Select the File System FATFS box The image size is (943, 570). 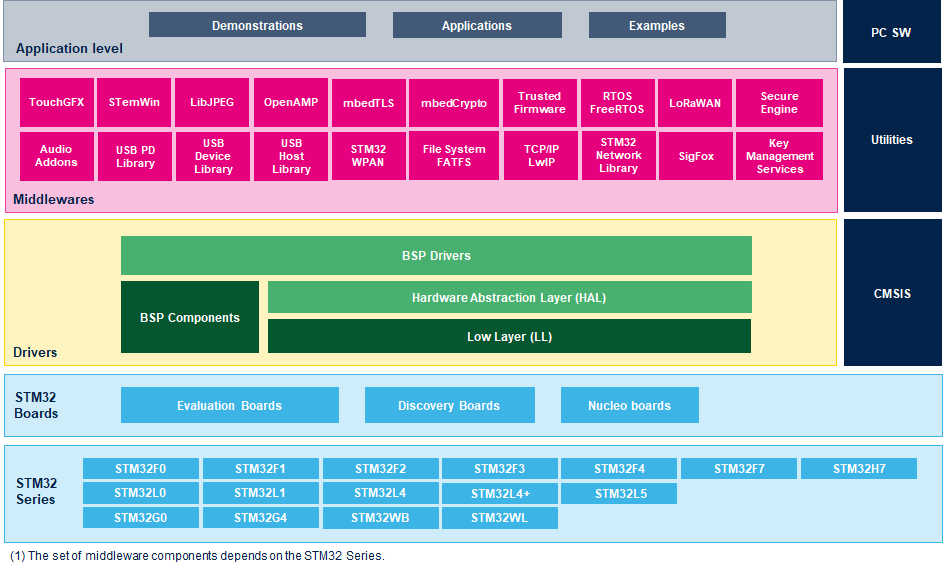pos(454,156)
